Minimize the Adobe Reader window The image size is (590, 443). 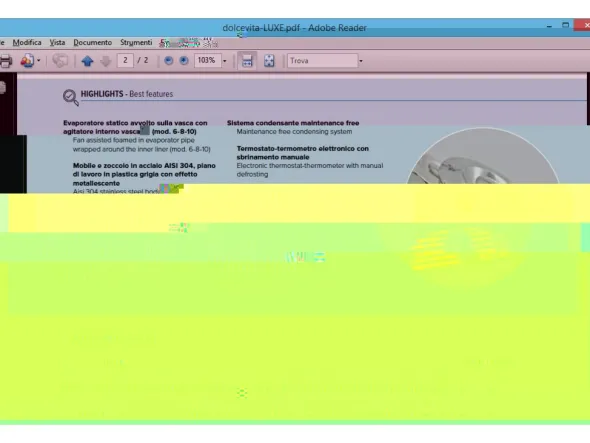point(549,26)
